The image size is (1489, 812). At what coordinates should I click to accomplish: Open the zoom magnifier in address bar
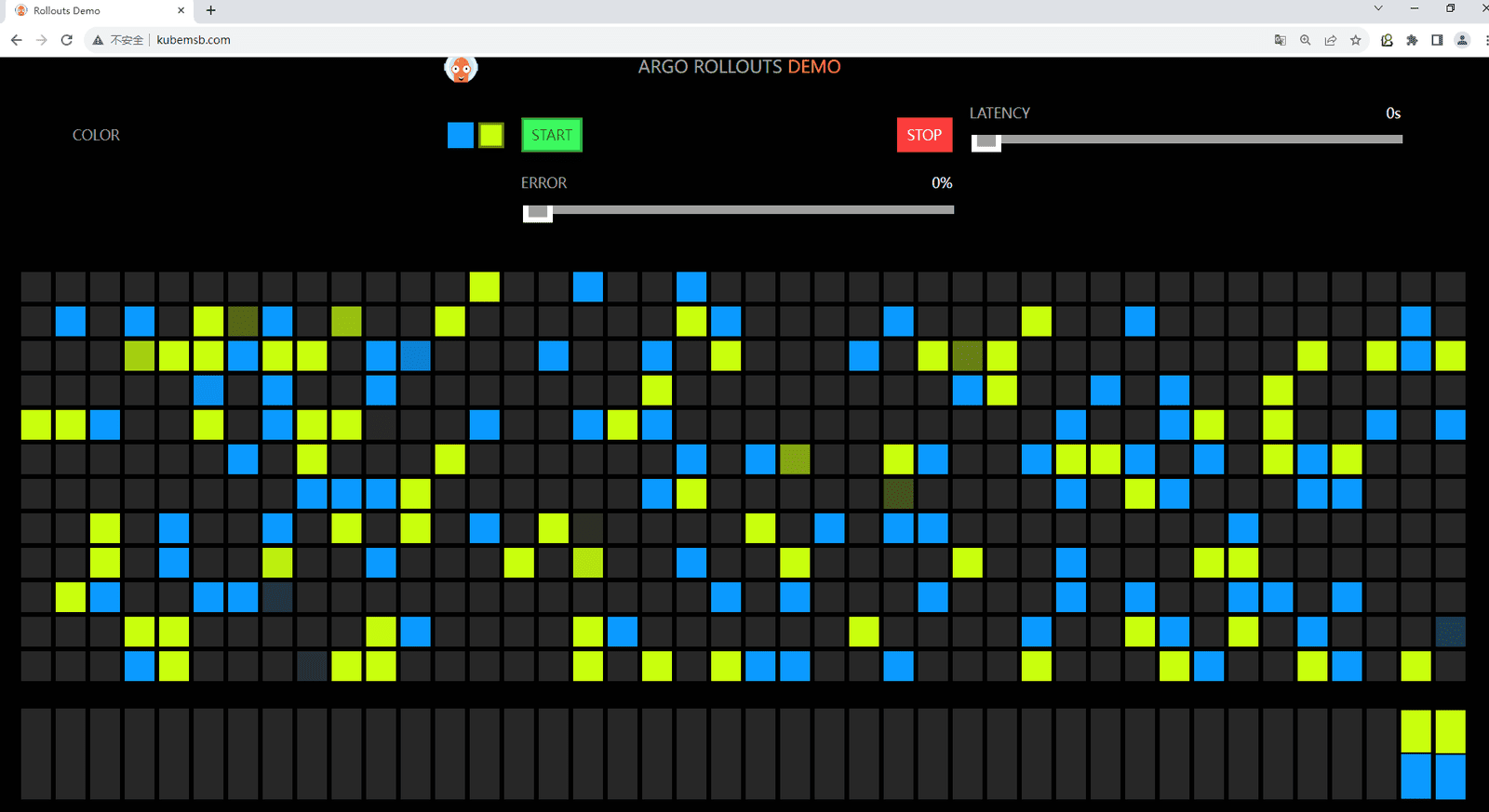click(1306, 40)
